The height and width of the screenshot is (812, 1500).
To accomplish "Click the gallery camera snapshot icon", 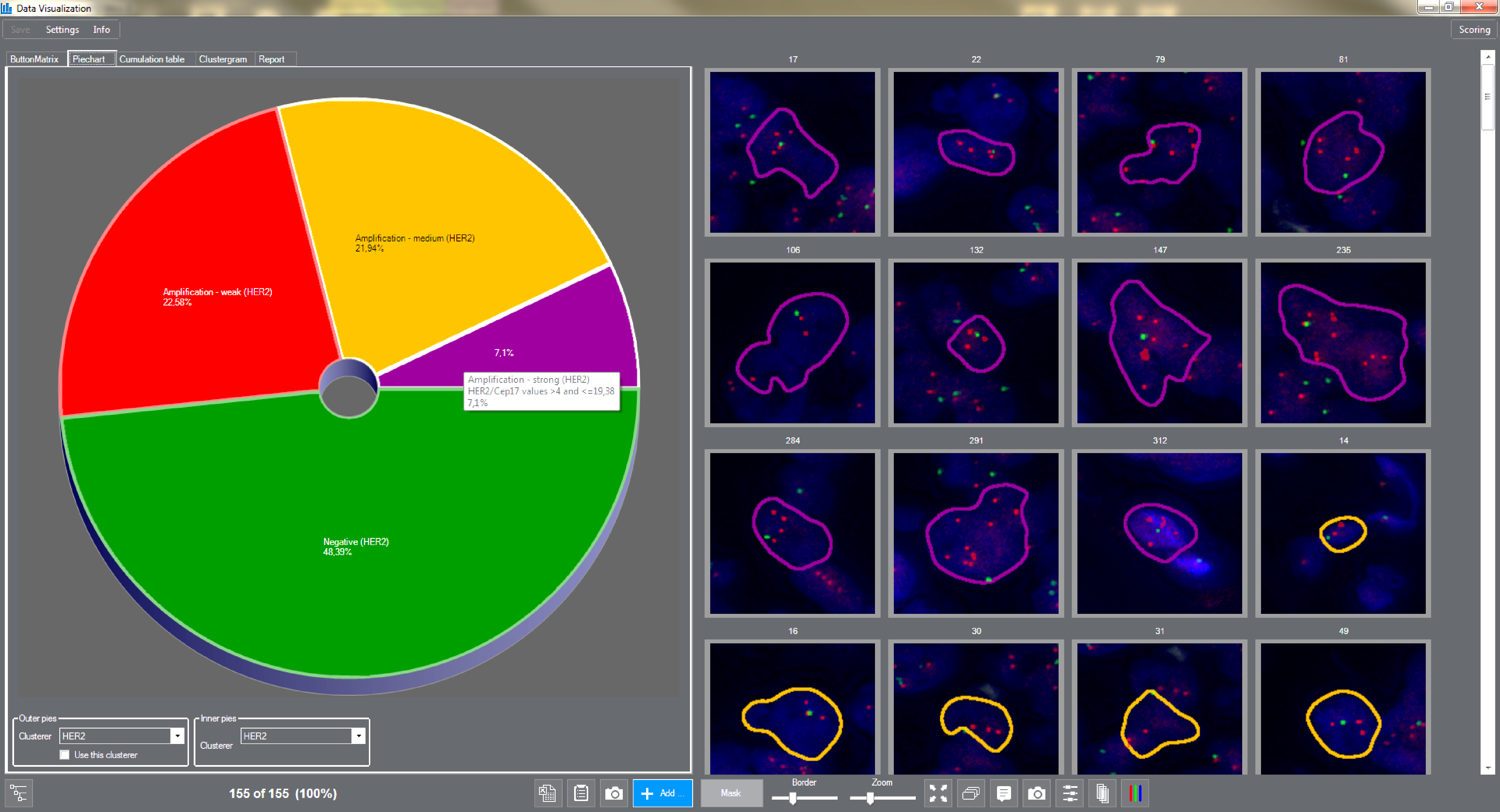I will click(1036, 793).
